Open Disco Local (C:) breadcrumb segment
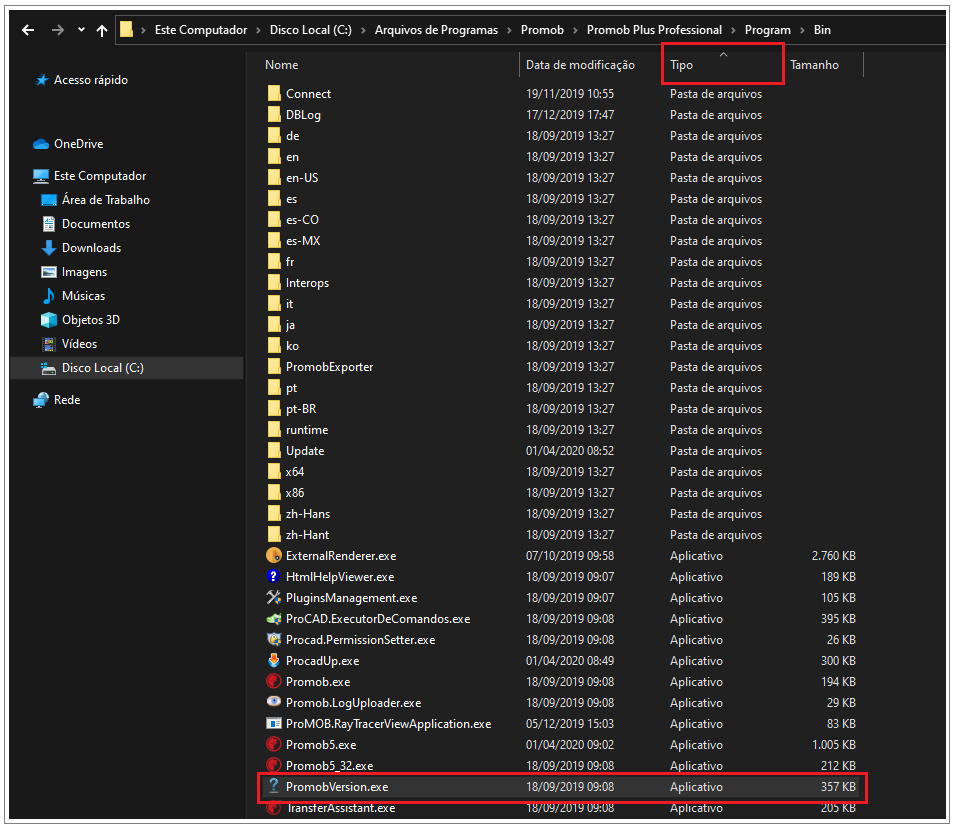This screenshot has height=830, width=955. click(311, 30)
